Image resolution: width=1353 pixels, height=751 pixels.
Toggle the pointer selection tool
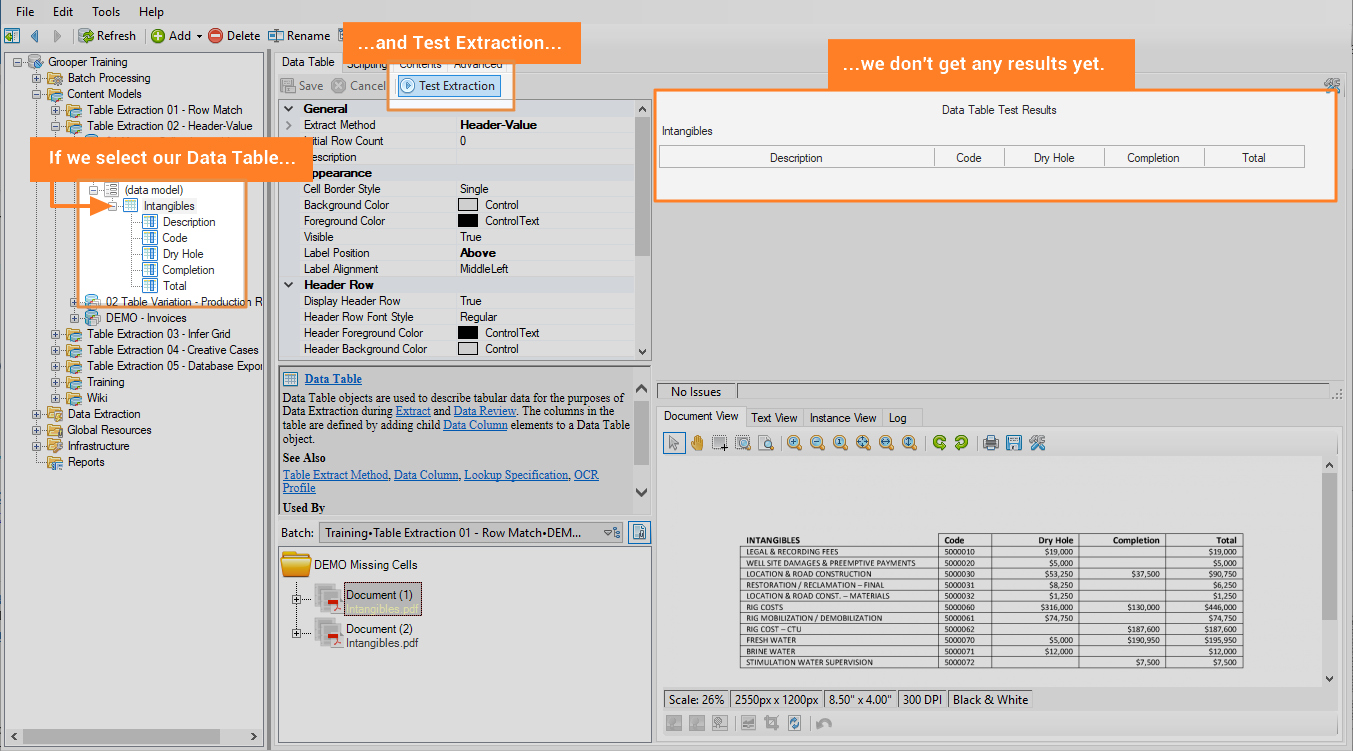pyautogui.click(x=674, y=443)
